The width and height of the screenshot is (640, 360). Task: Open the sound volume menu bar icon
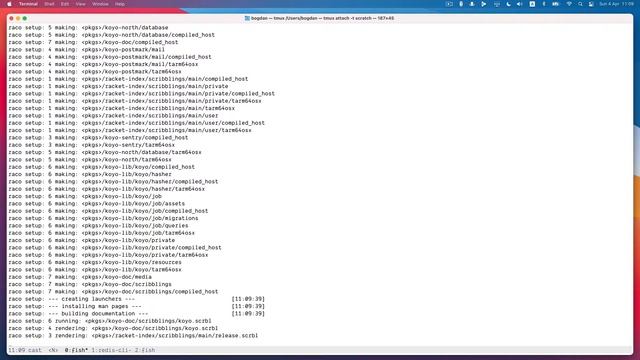point(520,4)
